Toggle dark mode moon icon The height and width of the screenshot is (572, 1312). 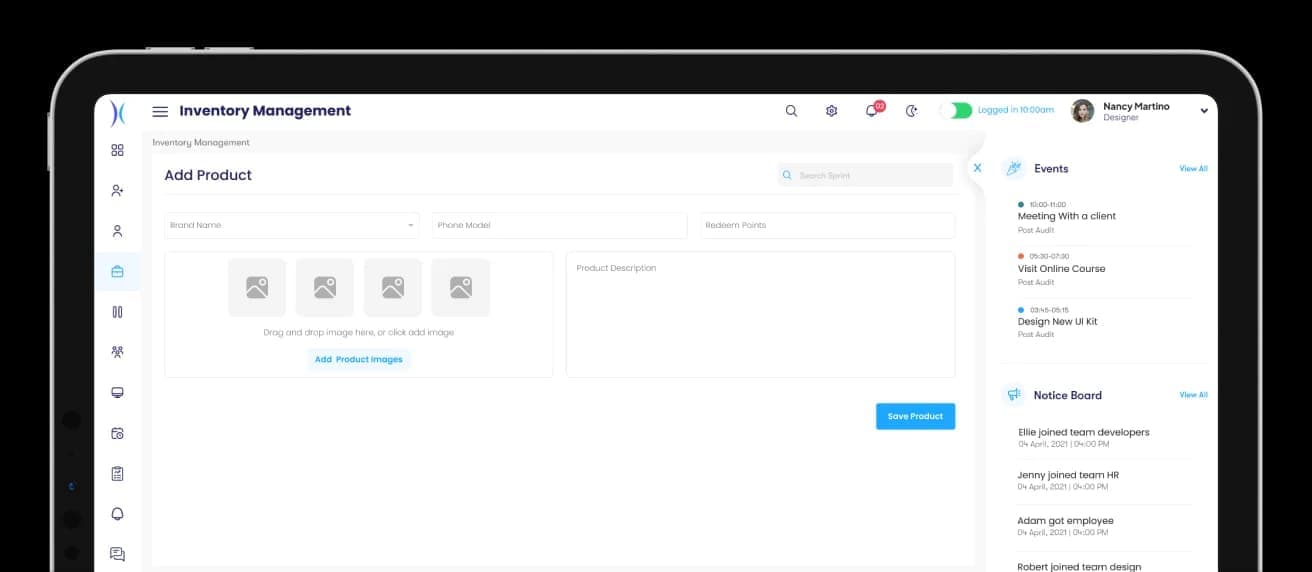coord(911,111)
